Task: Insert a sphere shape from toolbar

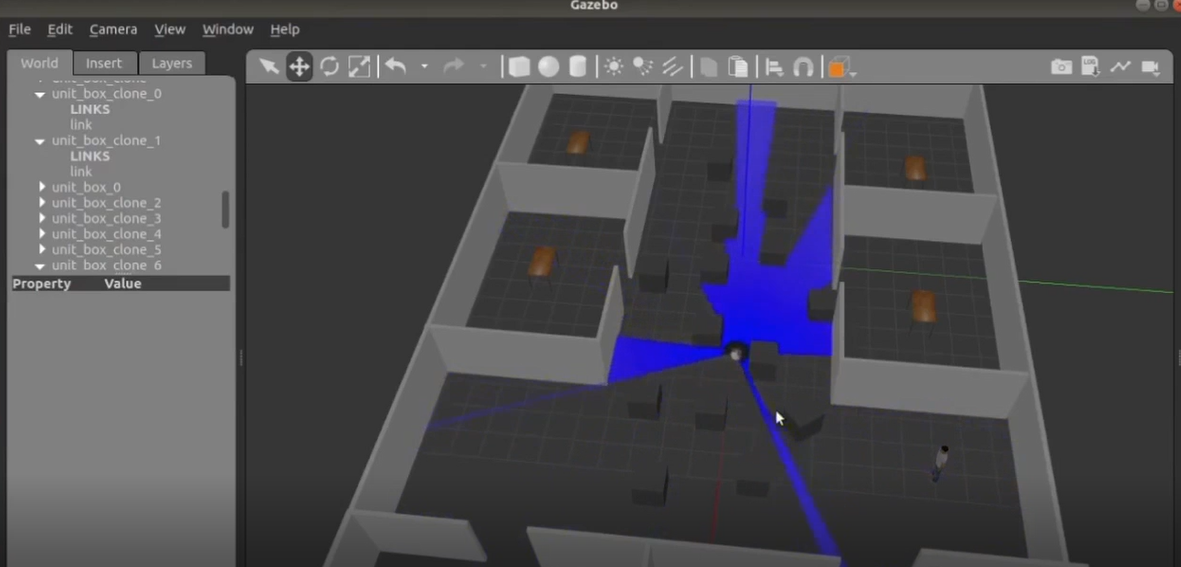Action: point(548,67)
